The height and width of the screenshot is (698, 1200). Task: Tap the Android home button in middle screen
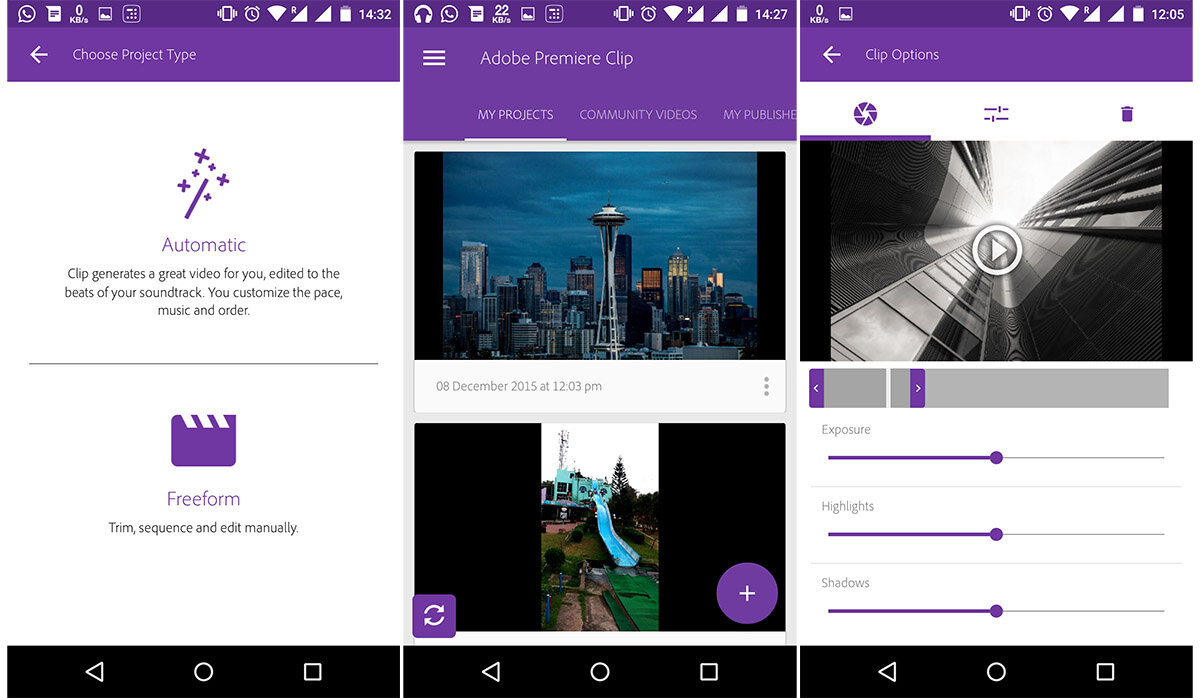point(600,672)
